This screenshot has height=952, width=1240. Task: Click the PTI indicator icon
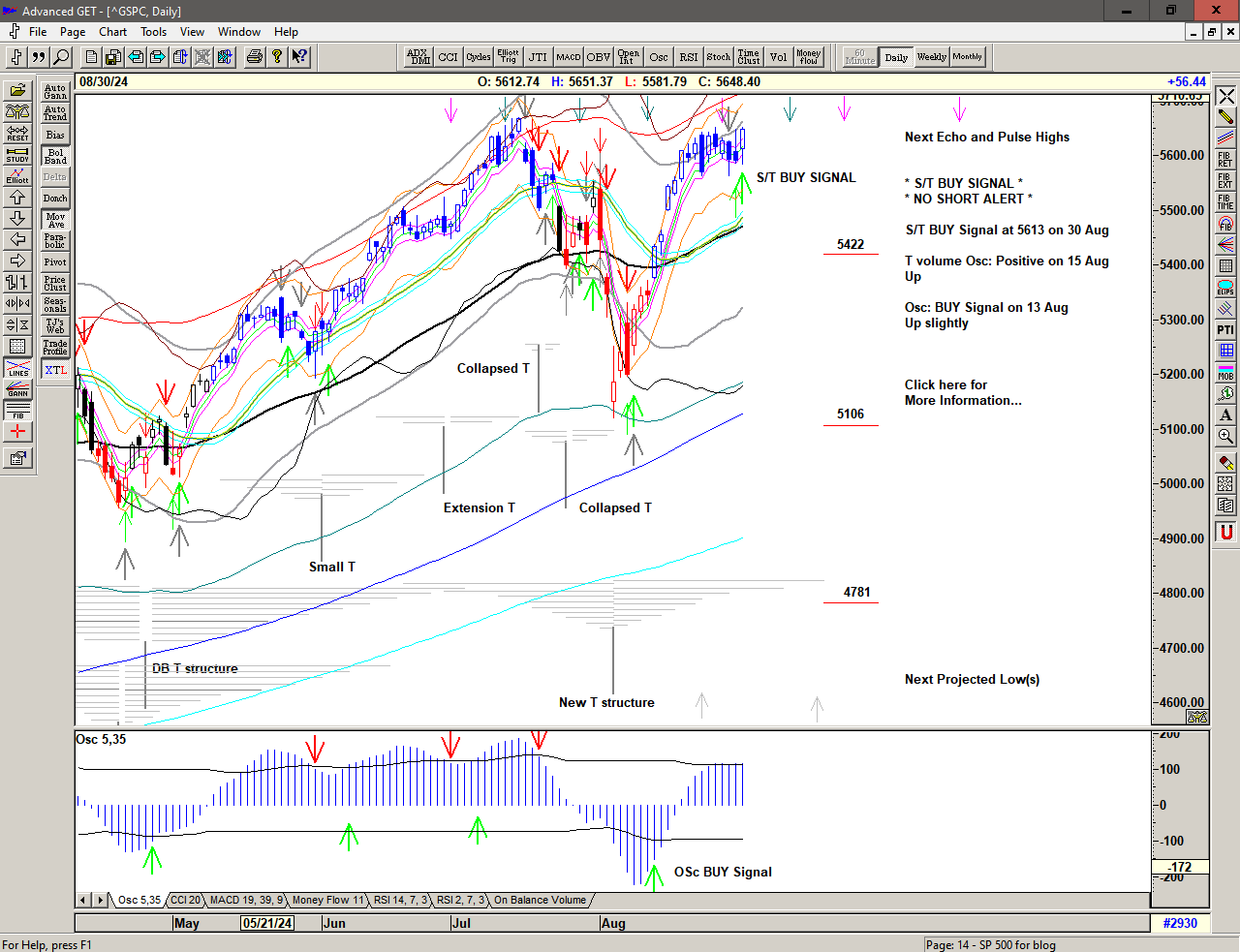[x=1225, y=330]
